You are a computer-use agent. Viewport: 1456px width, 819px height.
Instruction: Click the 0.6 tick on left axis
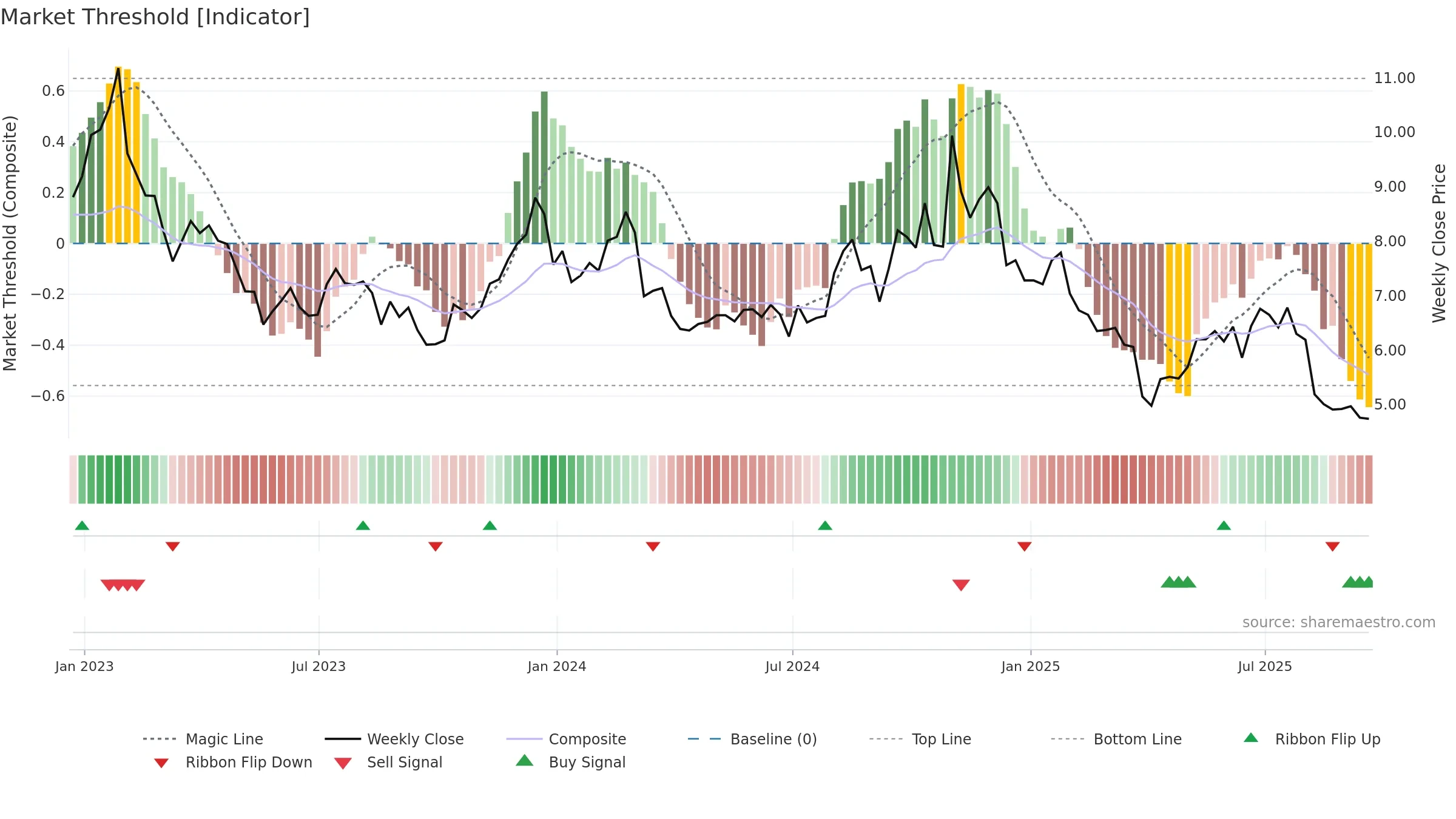53,91
